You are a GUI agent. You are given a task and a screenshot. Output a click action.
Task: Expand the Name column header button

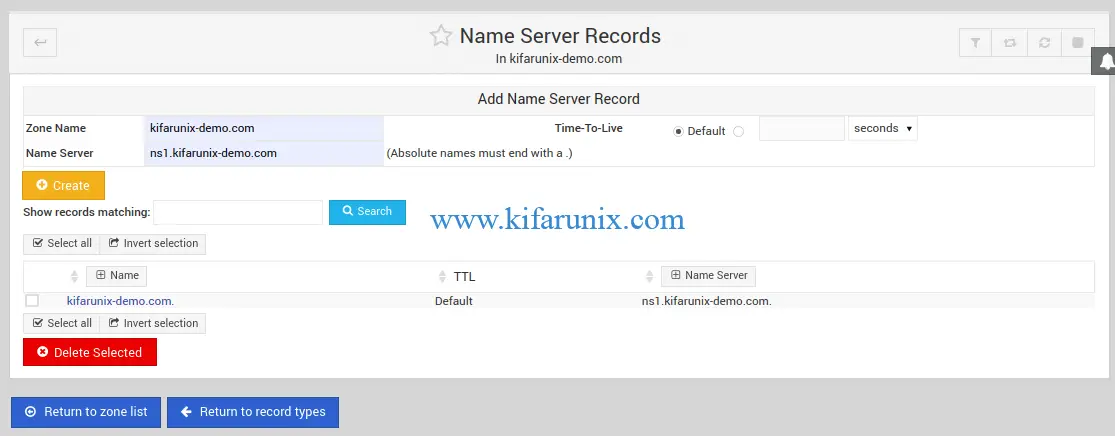[x=117, y=275]
